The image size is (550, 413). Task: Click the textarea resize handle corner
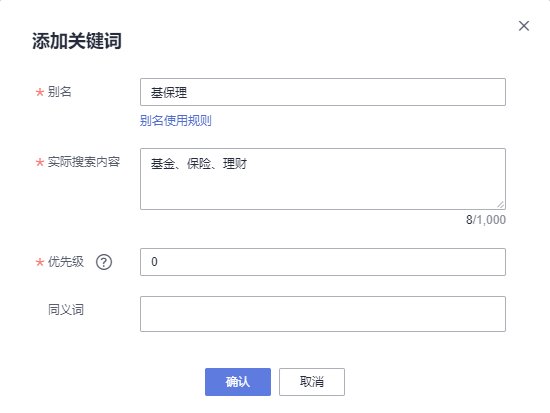501,205
